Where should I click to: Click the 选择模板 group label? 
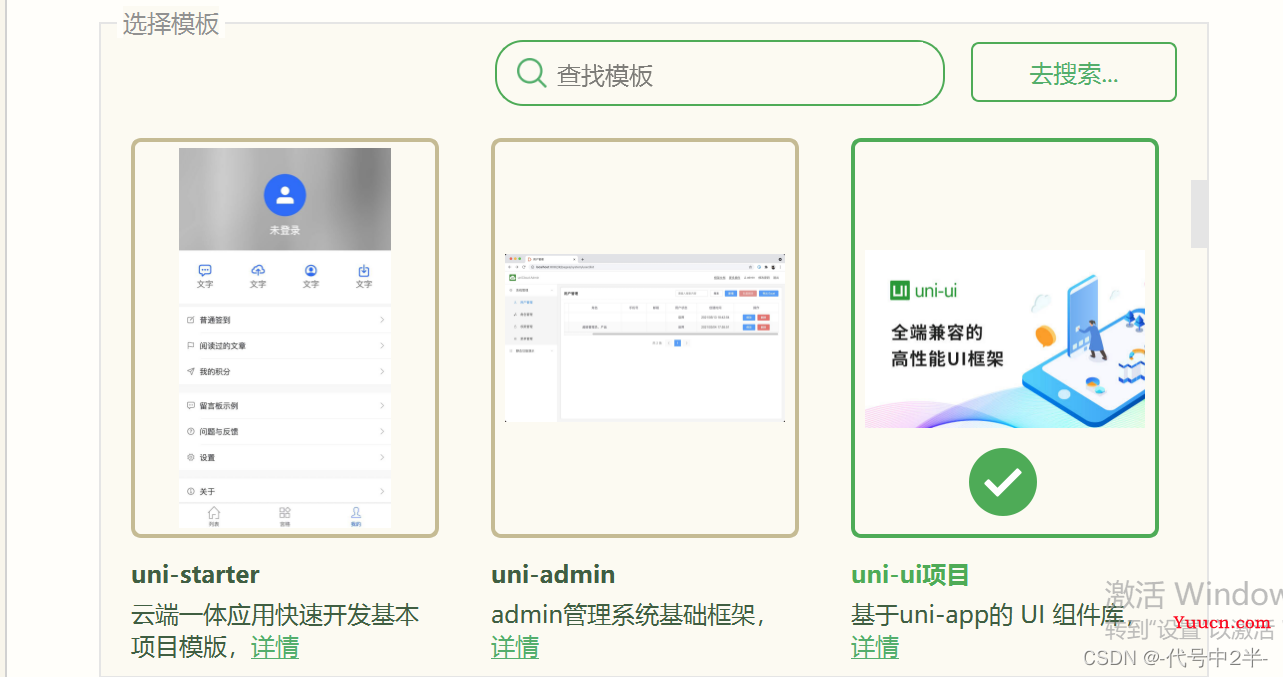[171, 24]
